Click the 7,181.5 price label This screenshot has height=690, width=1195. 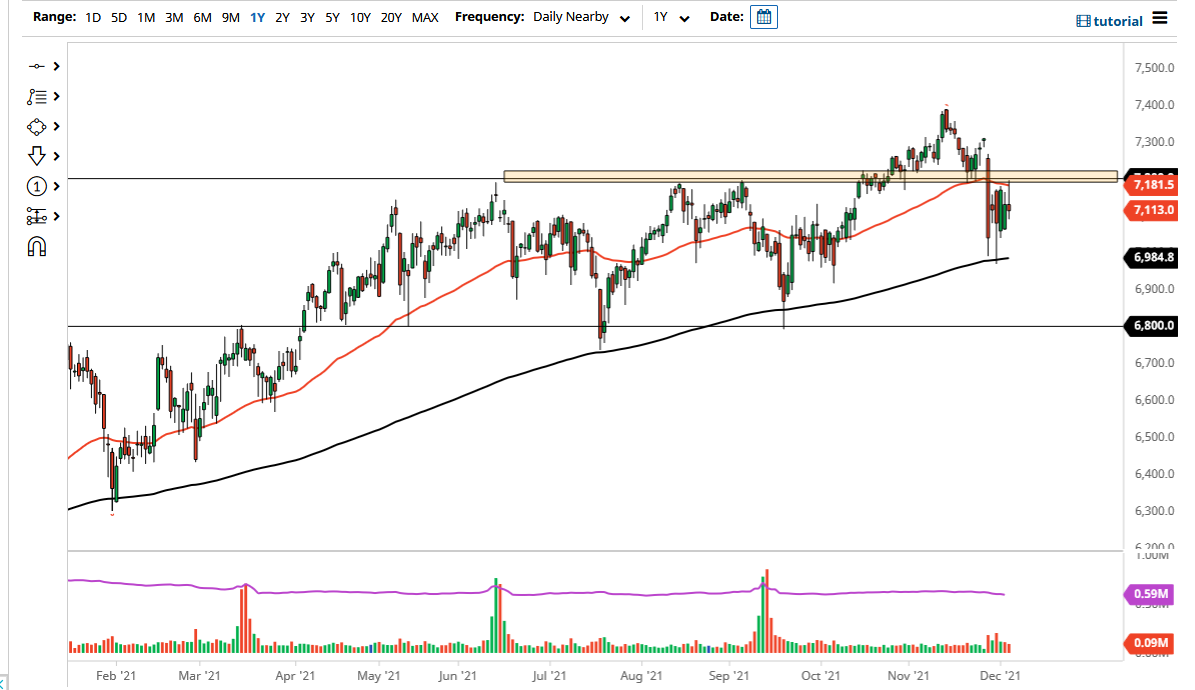[x=1152, y=184]
